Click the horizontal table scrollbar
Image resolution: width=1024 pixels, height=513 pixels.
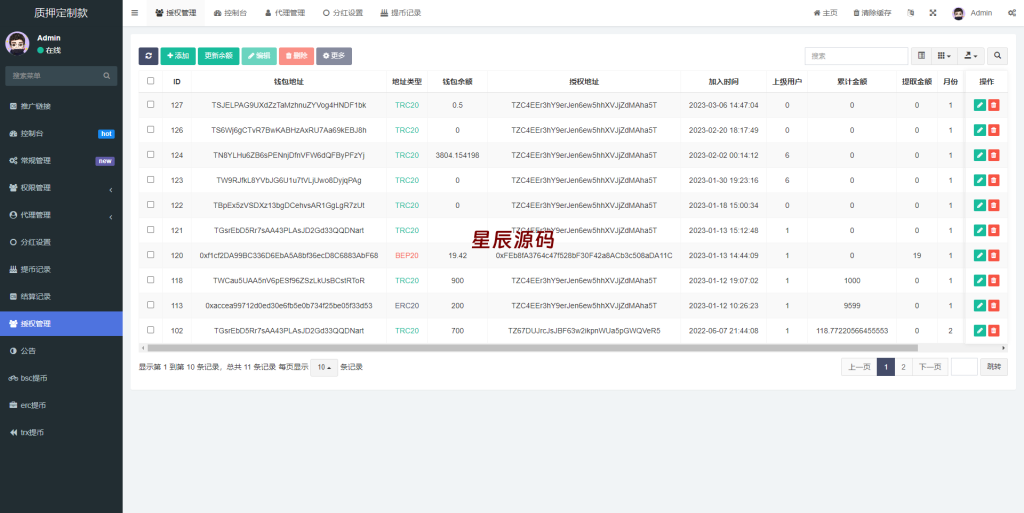[x=532, y=349]
